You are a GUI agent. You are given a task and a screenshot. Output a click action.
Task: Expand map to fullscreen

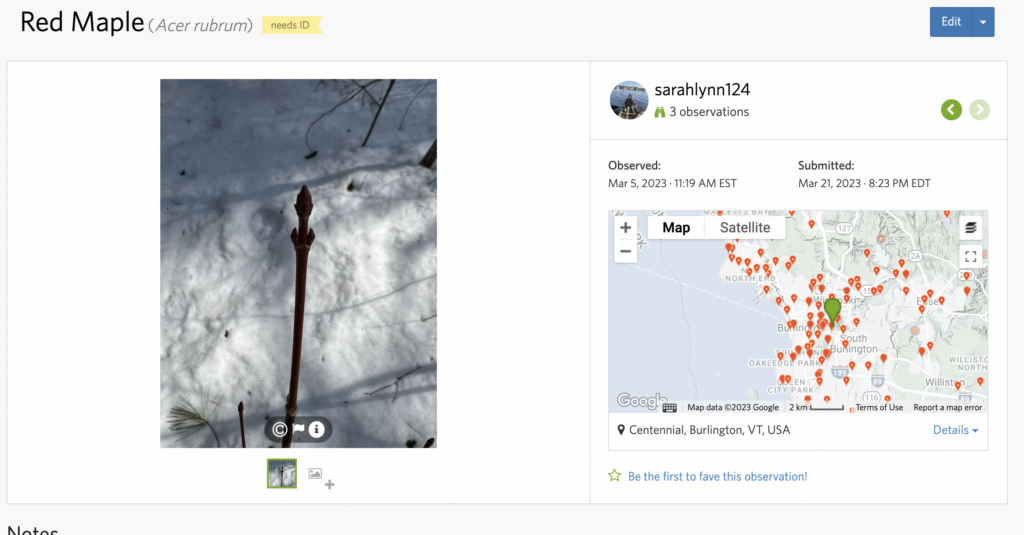click(970, 256)
